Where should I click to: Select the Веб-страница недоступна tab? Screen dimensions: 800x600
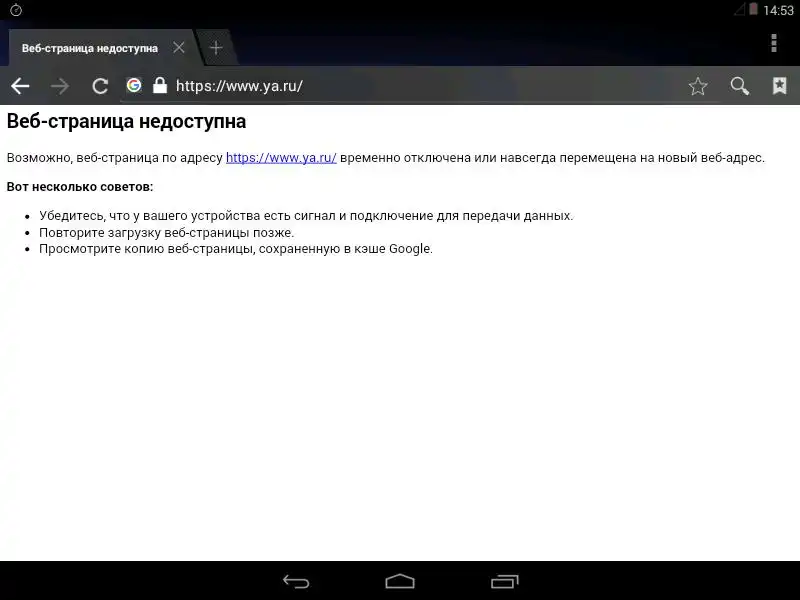(x=89, y=48)
